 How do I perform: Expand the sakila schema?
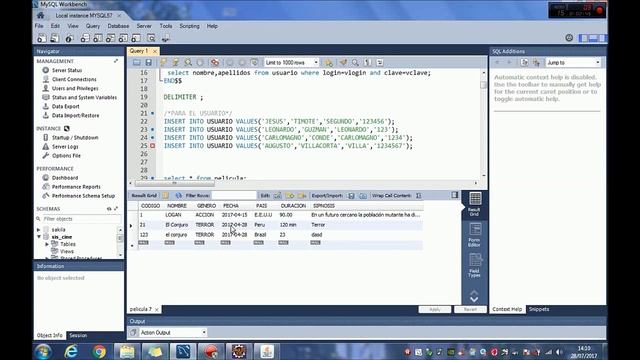tap(39, 230)
